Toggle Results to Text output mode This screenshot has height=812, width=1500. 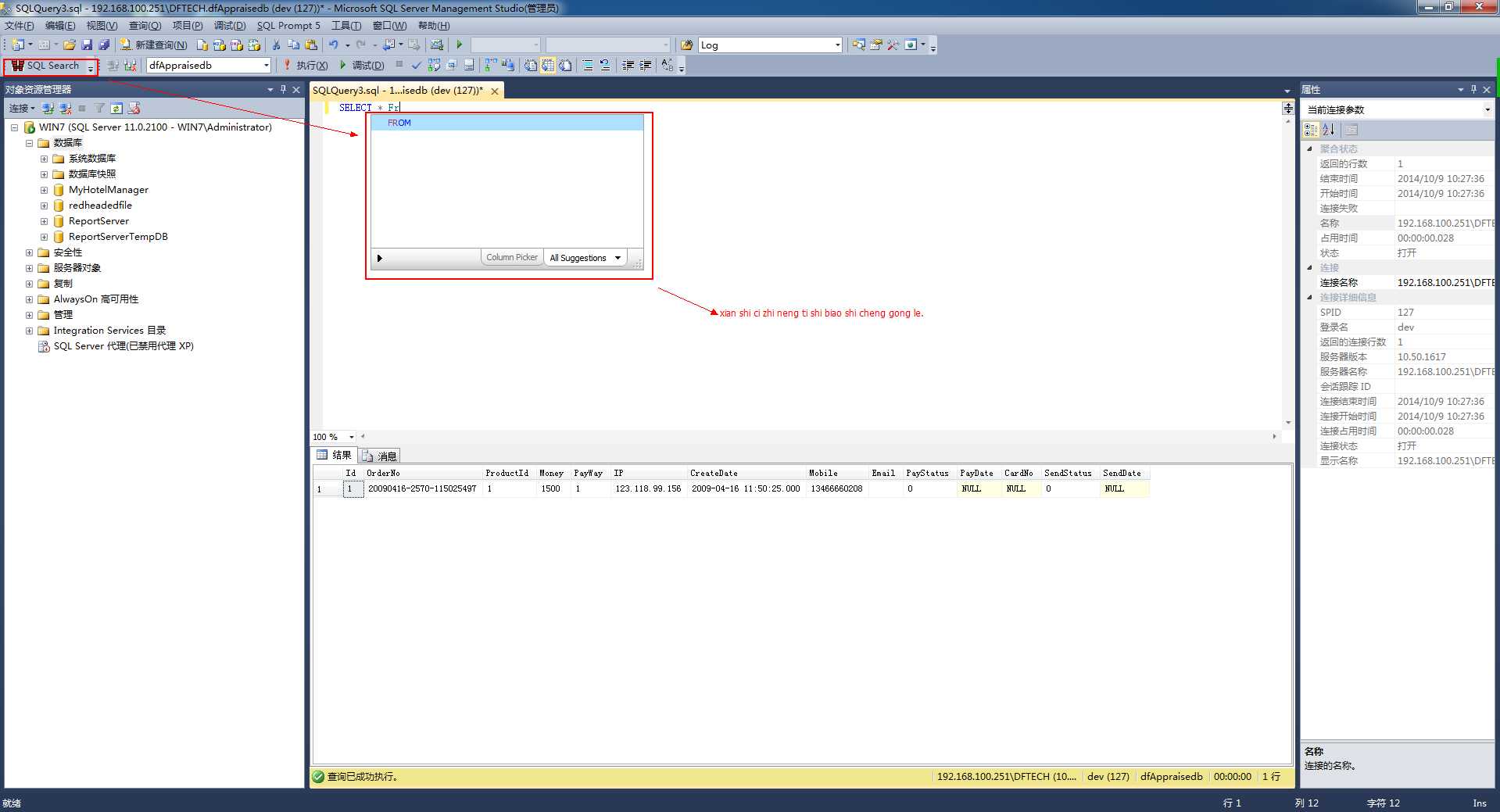[531, 65]
